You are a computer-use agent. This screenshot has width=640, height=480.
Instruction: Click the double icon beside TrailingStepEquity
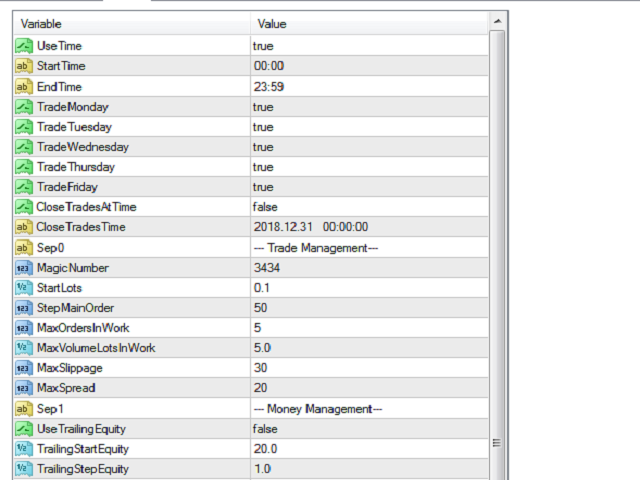pyautogui.click(x=24, y=469)
